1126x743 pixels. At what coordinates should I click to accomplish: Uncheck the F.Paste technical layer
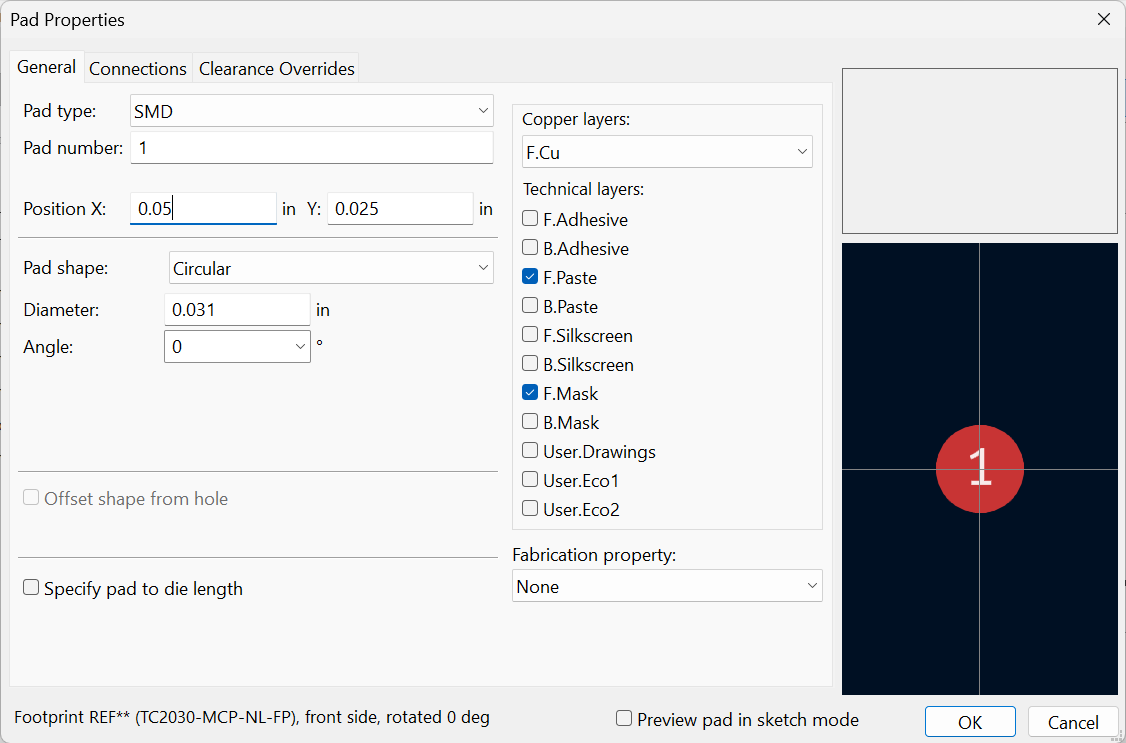point(530,277)
